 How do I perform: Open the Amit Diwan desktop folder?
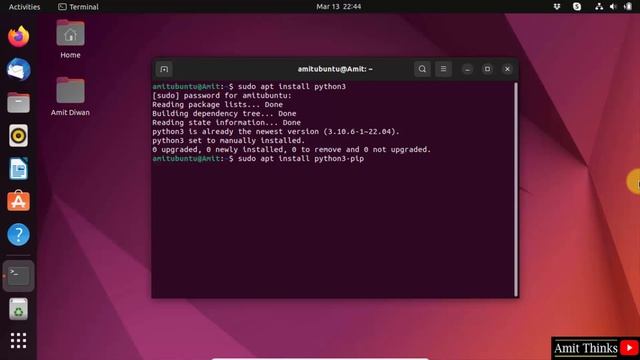[70, 97]
